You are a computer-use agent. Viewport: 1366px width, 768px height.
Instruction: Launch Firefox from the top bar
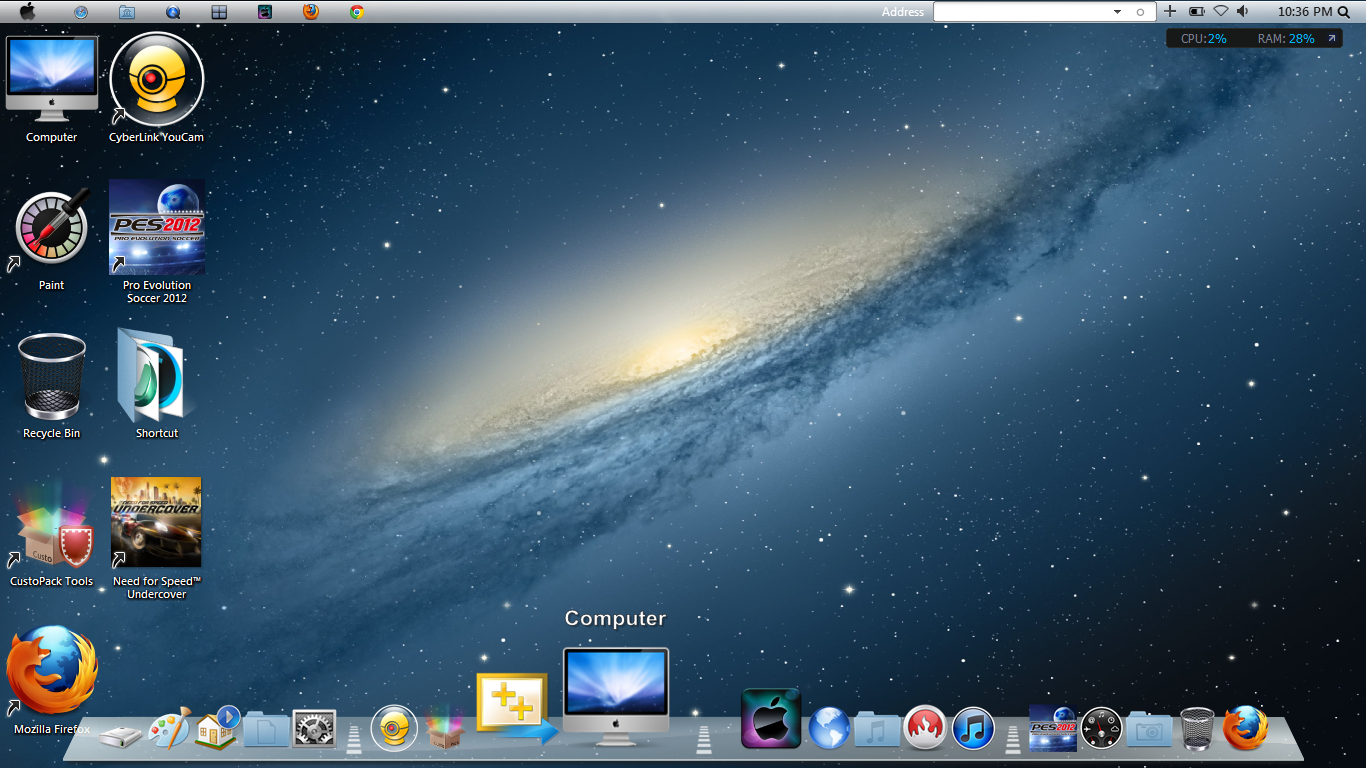click(311, 12)
